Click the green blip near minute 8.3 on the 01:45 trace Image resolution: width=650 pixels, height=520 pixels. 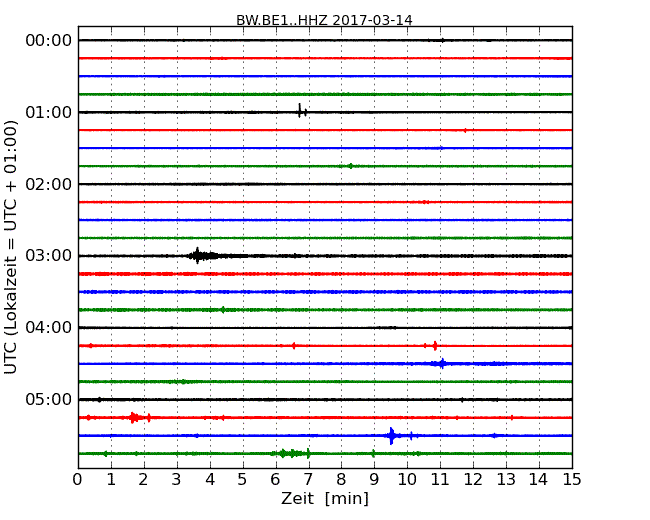coord(351,166)
